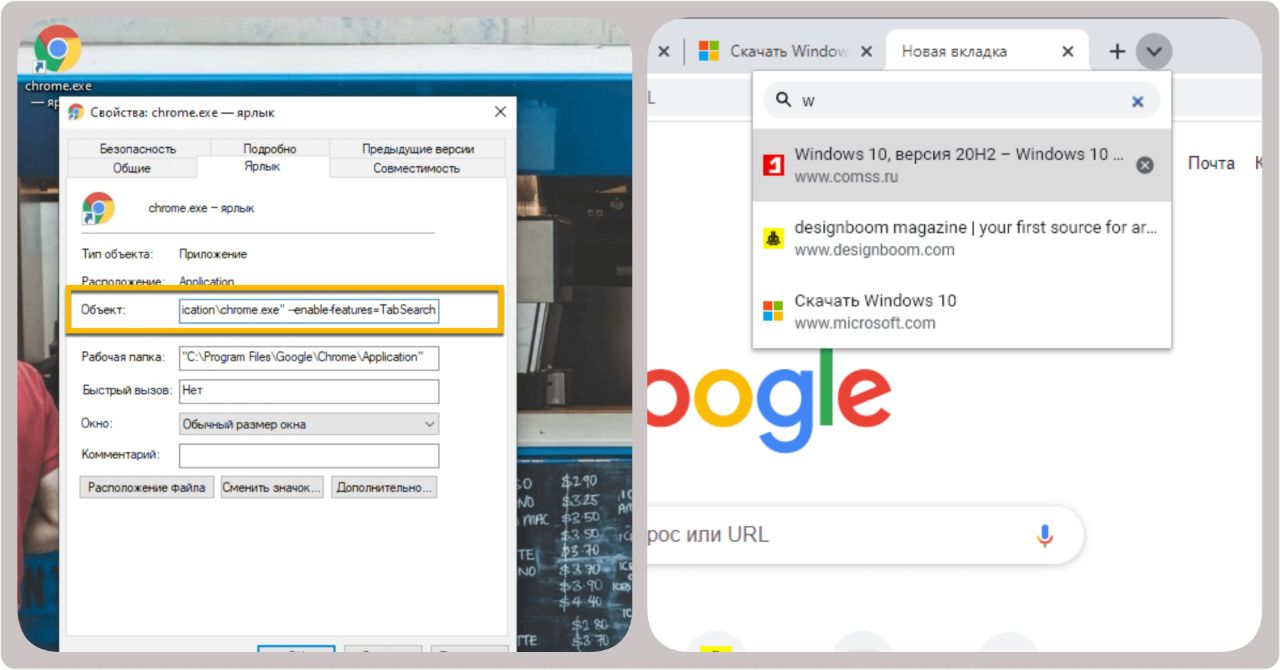Switch to the Совместимость tab
Viewport: 1280px width, 670px height.
[417, 168]
